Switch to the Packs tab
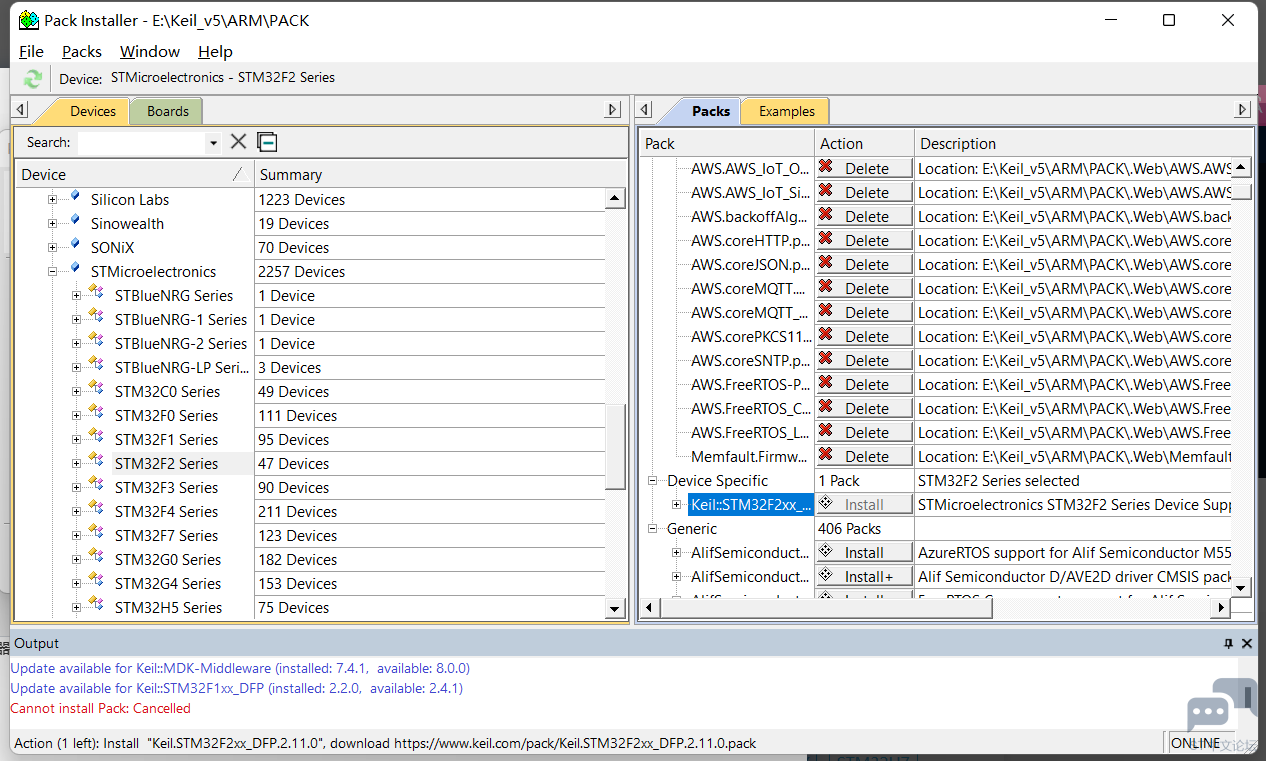This screenshot has height=761, width=1266. coord(711,111)
